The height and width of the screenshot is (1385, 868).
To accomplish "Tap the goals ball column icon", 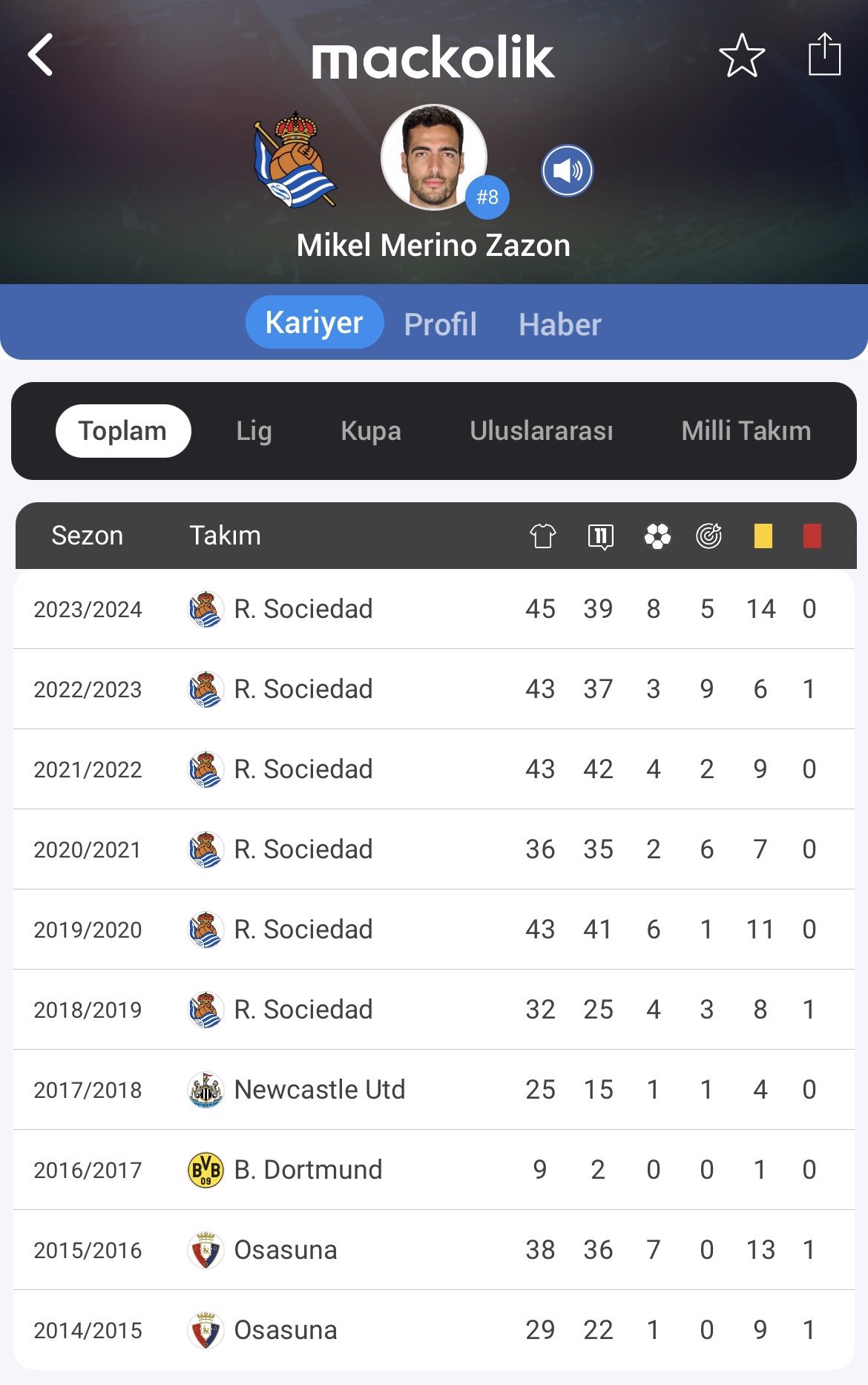I will click(657, 536).
